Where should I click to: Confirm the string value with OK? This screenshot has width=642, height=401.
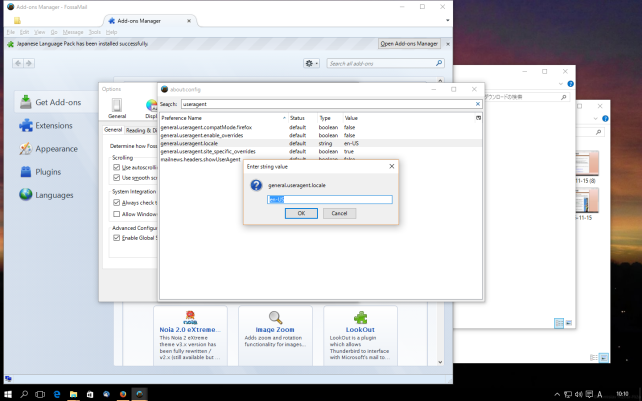point(301,213)
